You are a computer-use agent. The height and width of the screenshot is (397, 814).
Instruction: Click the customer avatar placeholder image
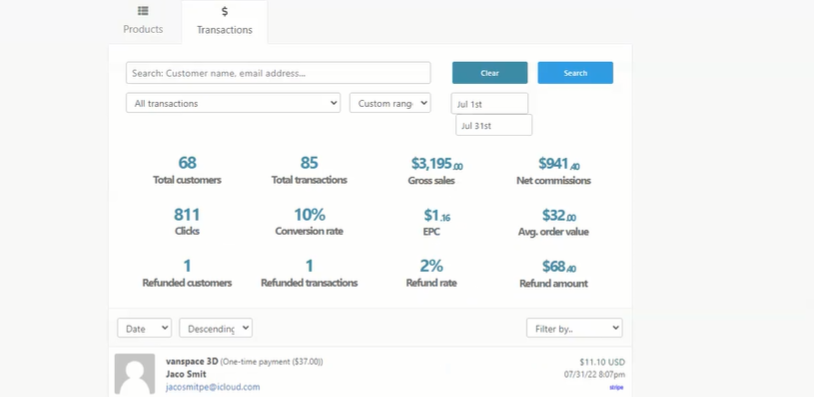coord(135,374)
